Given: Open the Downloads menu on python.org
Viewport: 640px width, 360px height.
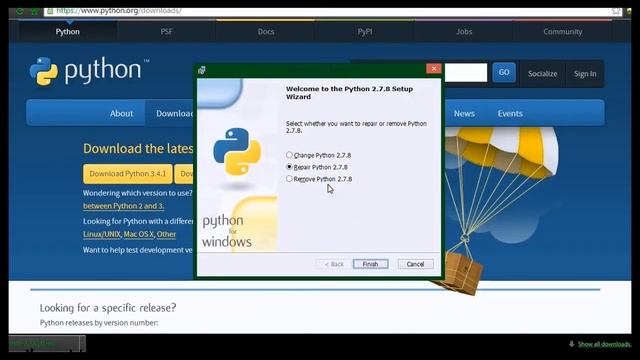Looking at the screenshot, I should coord(174,113).
